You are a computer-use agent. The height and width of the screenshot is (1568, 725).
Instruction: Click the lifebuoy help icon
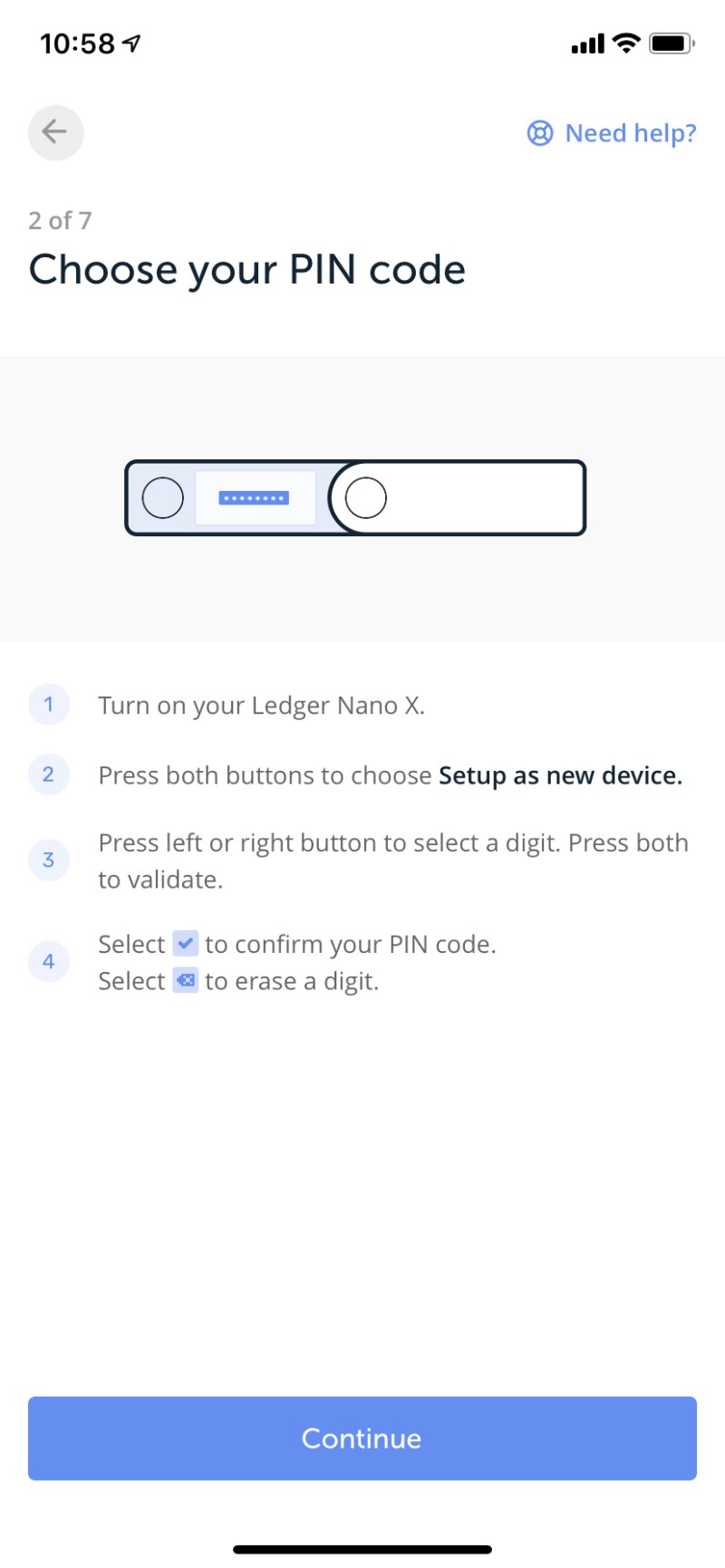(539, 133)
